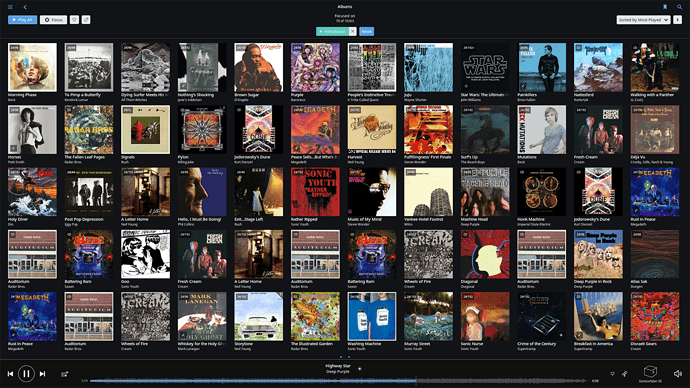690x388 pixels.
Task: Open the bookmarks icon
Action: 665,7
